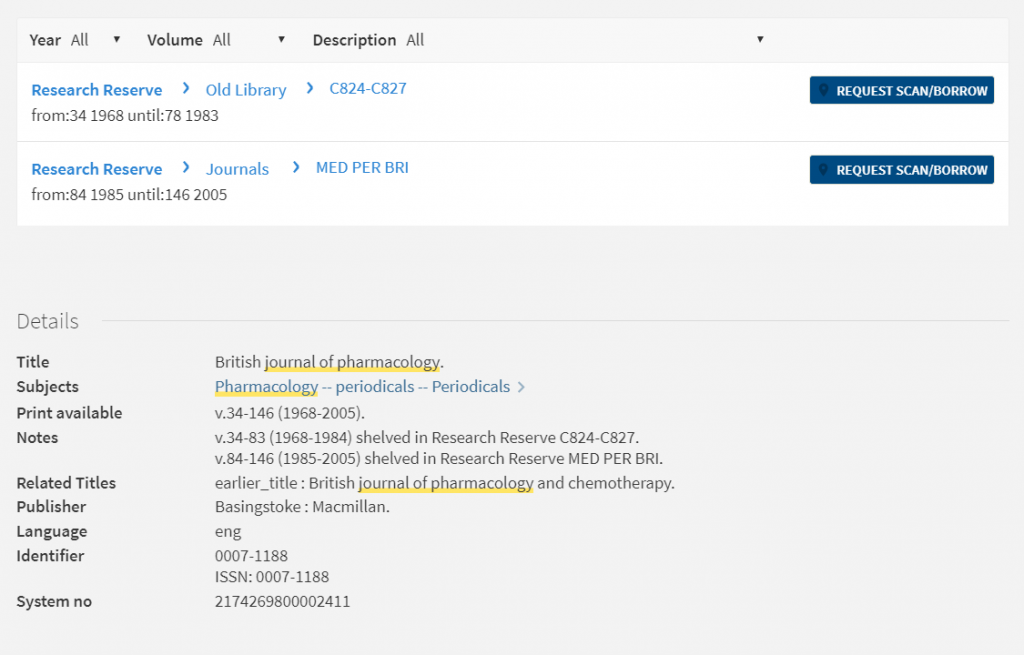Select the MED PER BRI shelf link
Viewport: 1024px width, 655px height.
[362, 167]
